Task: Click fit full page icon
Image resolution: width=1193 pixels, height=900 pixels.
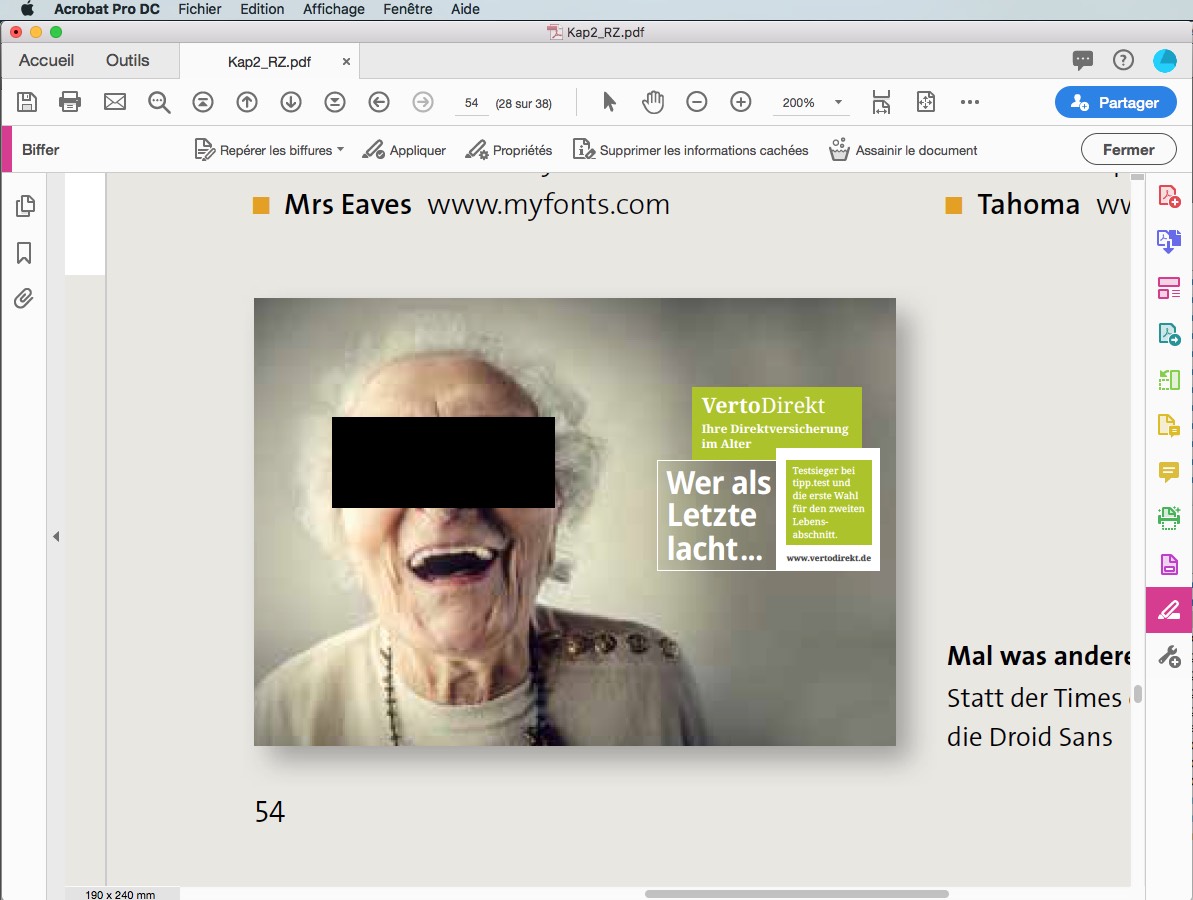Action: point(926,102)
